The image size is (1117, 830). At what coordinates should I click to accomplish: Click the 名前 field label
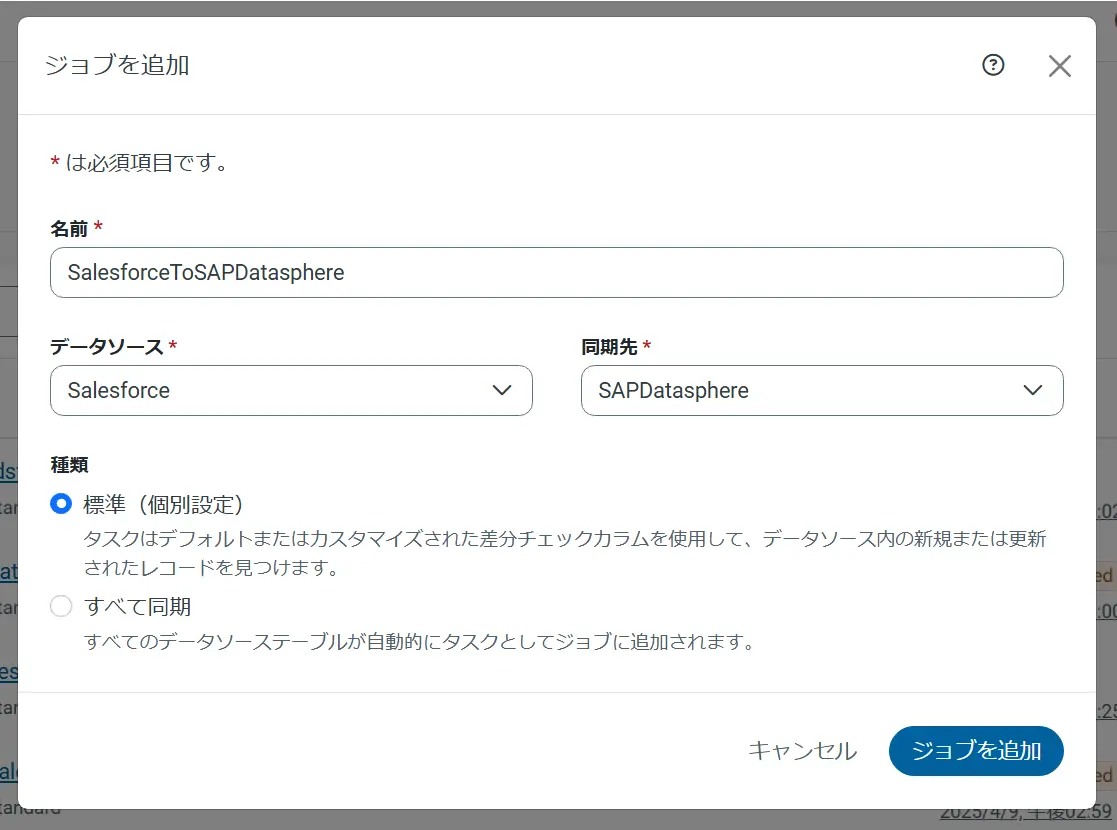(x=69, y=229)
